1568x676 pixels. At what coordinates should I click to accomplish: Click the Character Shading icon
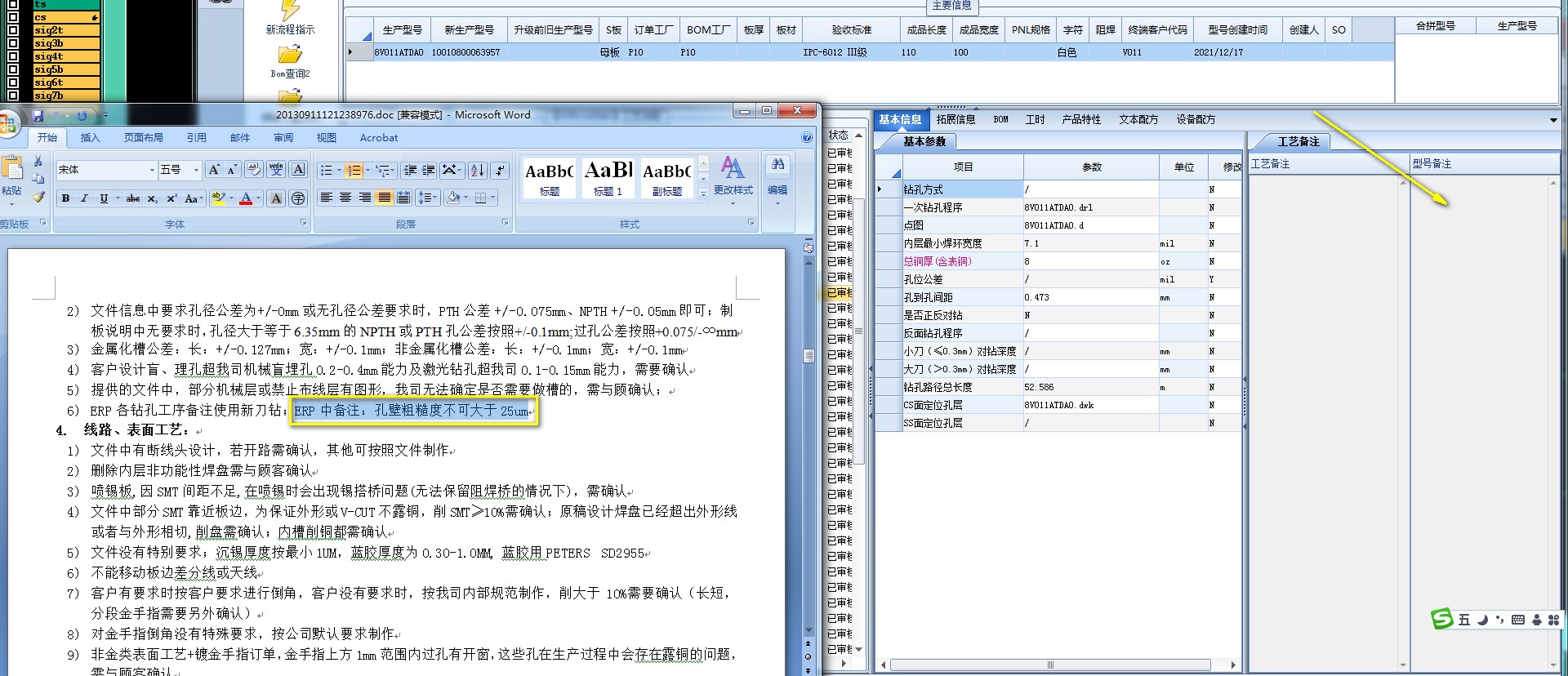(x=276, y=198)
